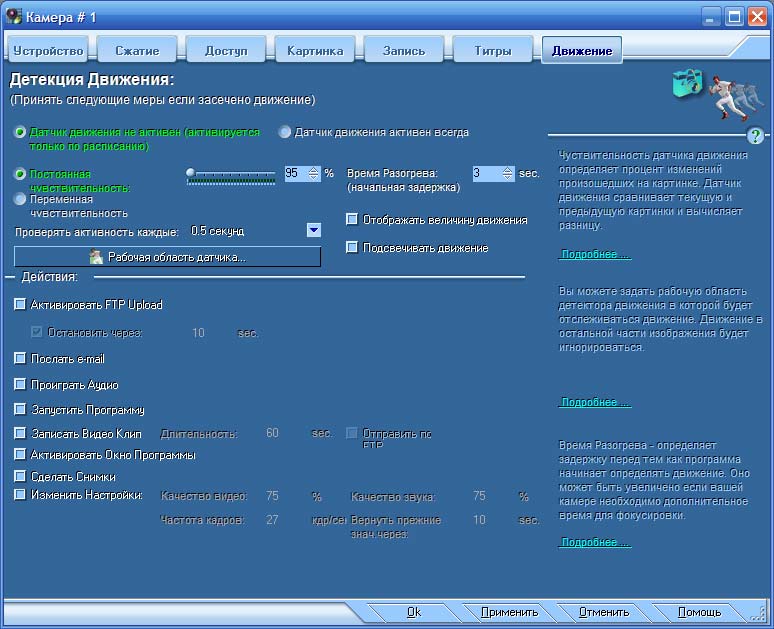Click the sensitivity percent spinner arrows
This screenshot has height=629, width=774.
[x=313, y=173]
